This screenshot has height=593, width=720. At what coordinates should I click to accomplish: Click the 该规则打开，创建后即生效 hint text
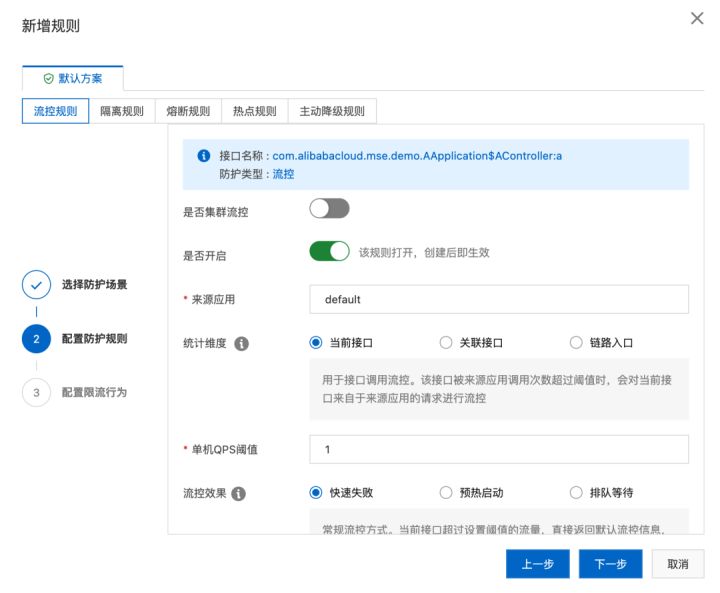pos(424,253)
